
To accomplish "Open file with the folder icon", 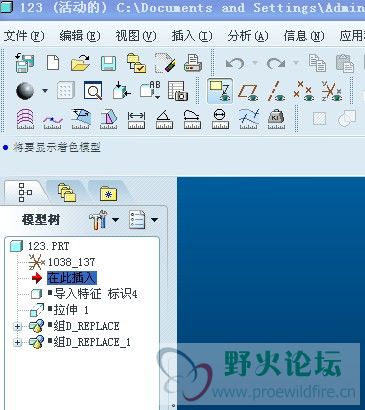I will point(80,63).
